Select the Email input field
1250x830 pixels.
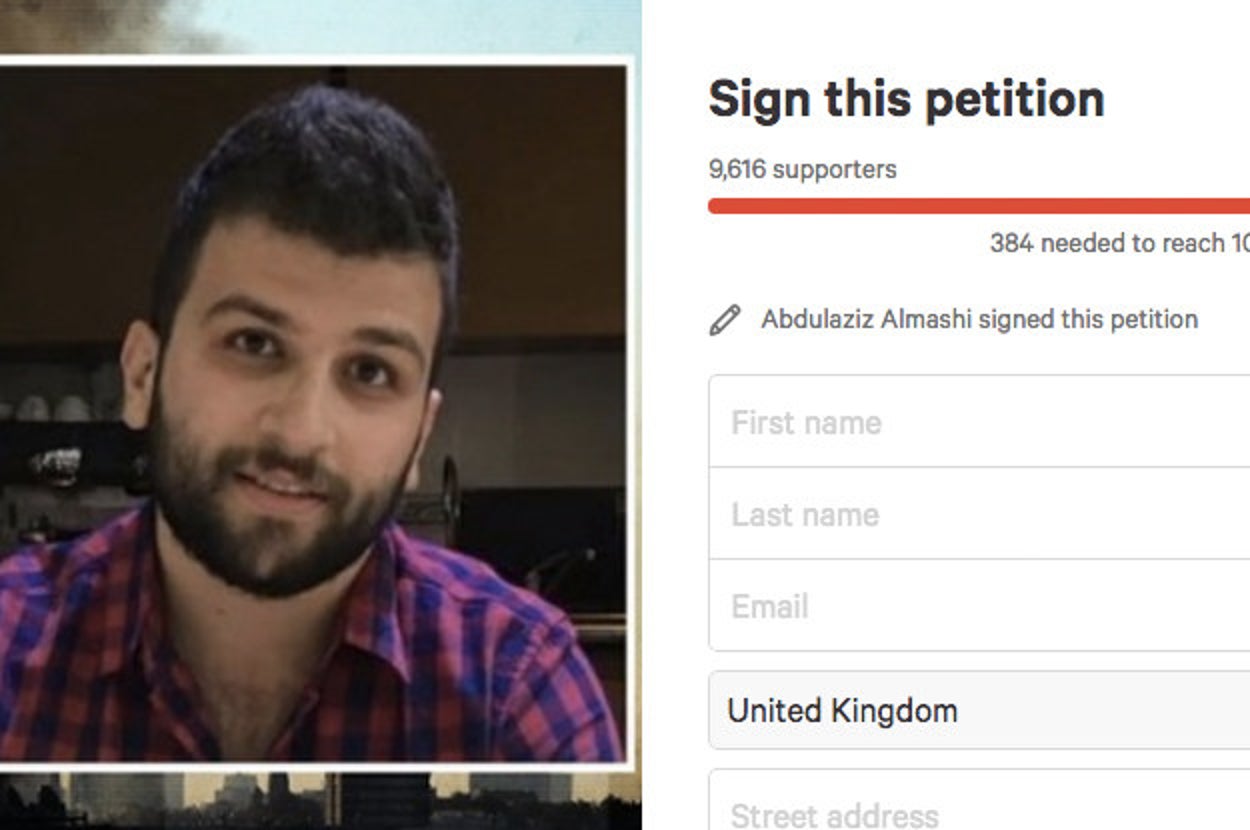(x=979, y=605)
